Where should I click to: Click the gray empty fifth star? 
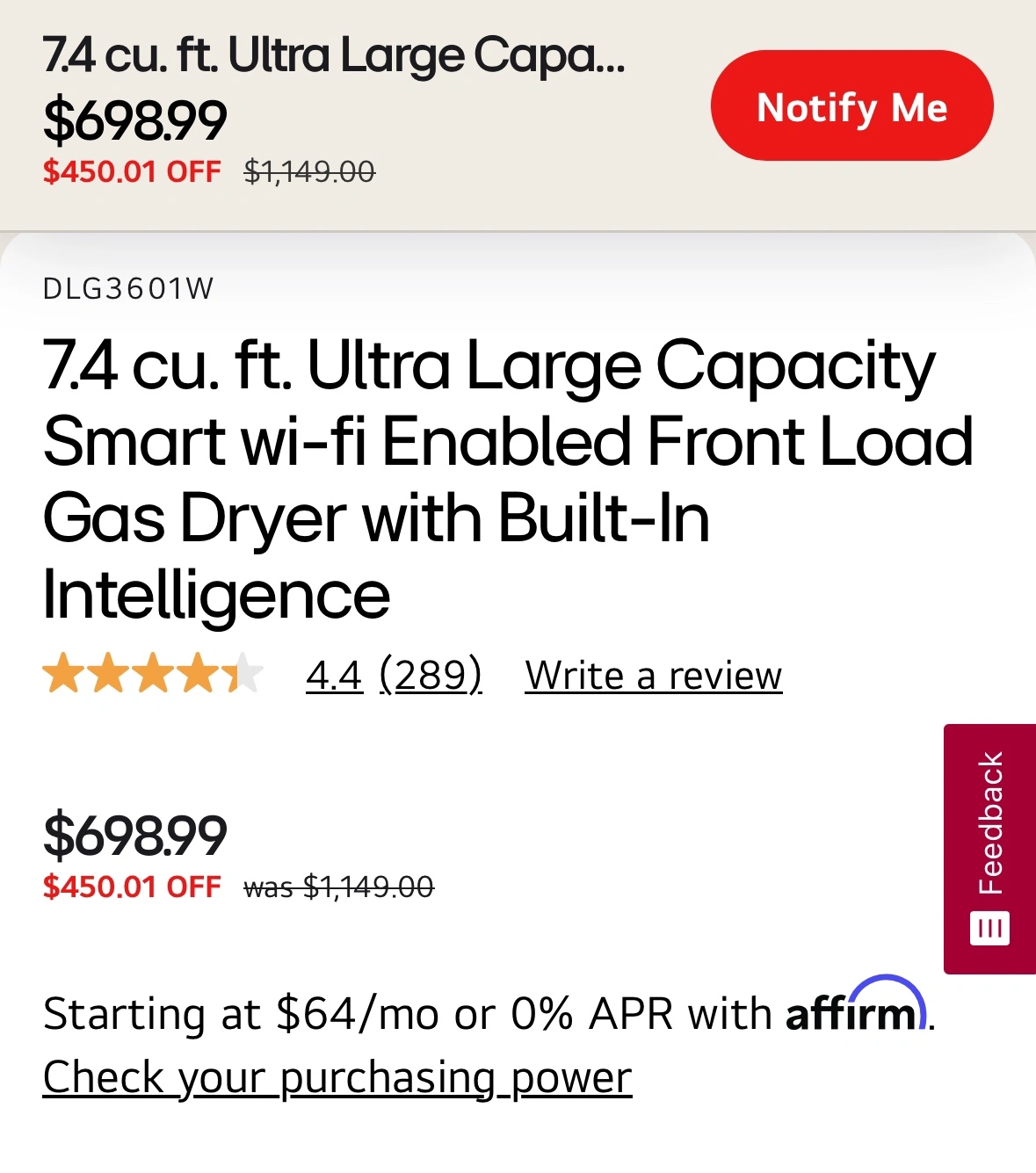coord(247,674)
